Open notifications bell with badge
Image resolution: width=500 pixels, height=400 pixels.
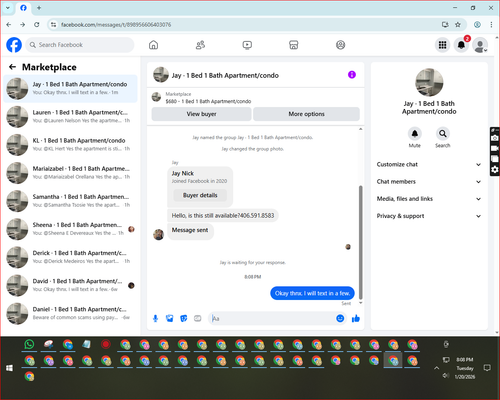pyautogui.click(x=462, y=45)
